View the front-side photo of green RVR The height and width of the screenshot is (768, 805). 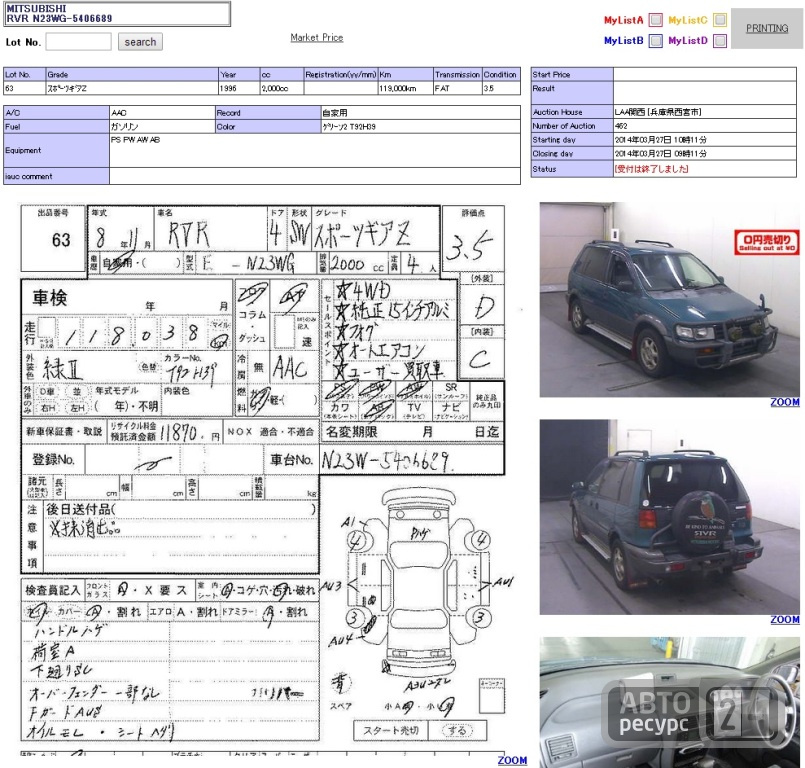point(669,300)
